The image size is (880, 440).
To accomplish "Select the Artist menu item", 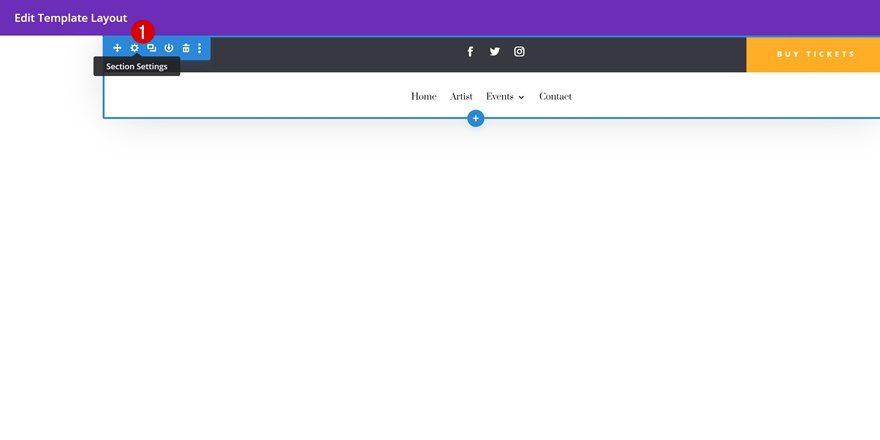I will pos(461,97).
